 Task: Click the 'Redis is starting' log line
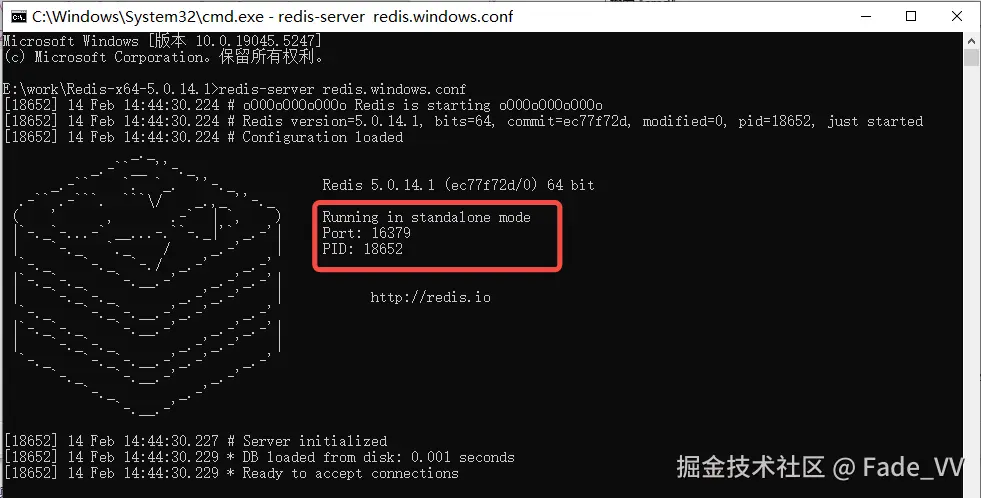click(x=303, y=105)
